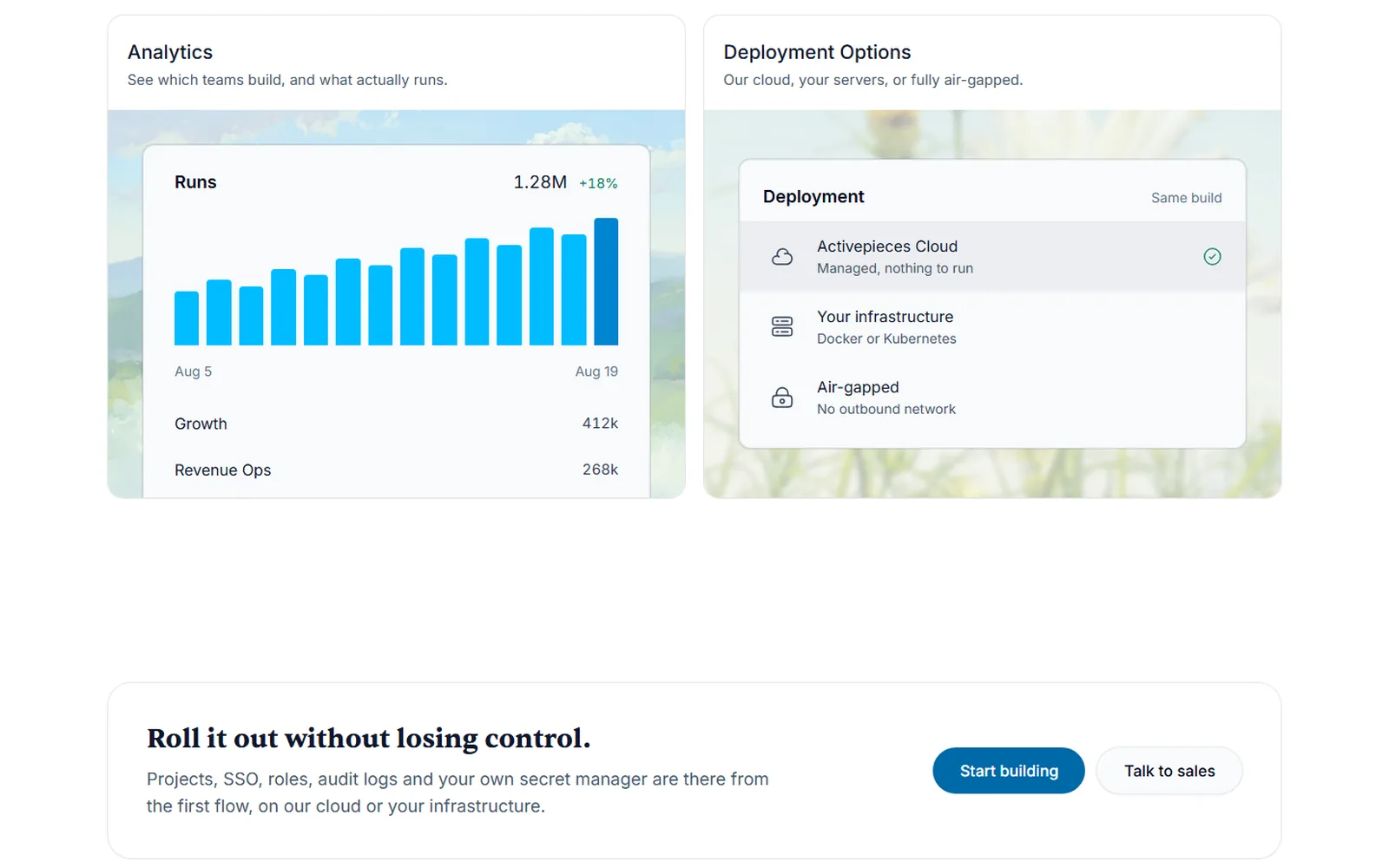This screenshot has width=1389, height=868.
Task: Click the dark blue last bar in Runs chart
Action: pos(606,281)
